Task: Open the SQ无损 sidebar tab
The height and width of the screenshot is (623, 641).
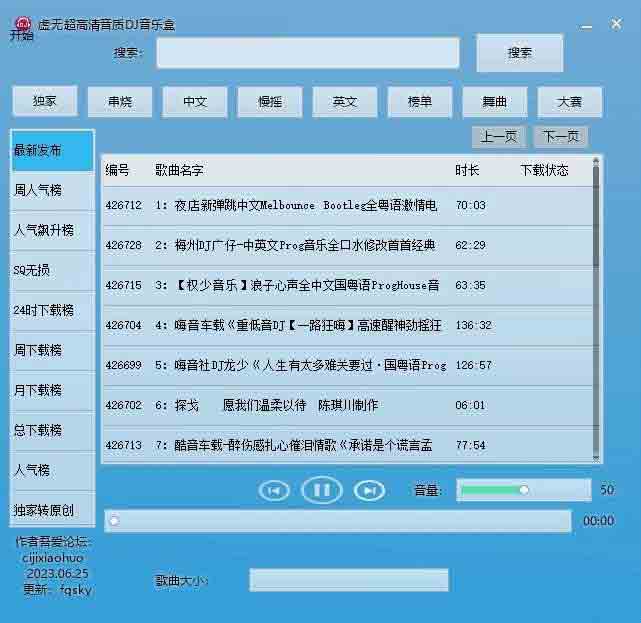Action: click(52, 270)
